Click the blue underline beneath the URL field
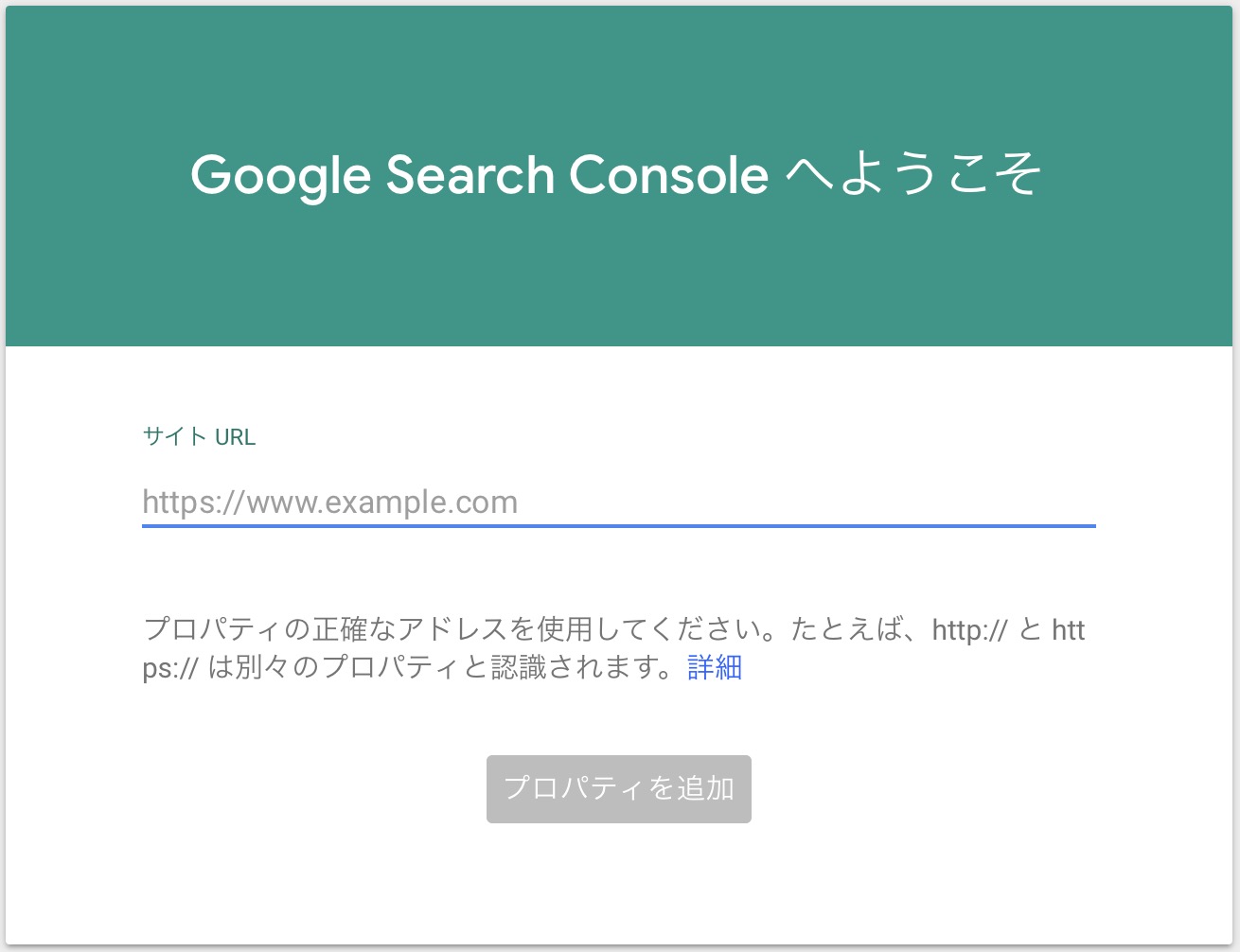The image size is (1240, 952). coord(618,526)
